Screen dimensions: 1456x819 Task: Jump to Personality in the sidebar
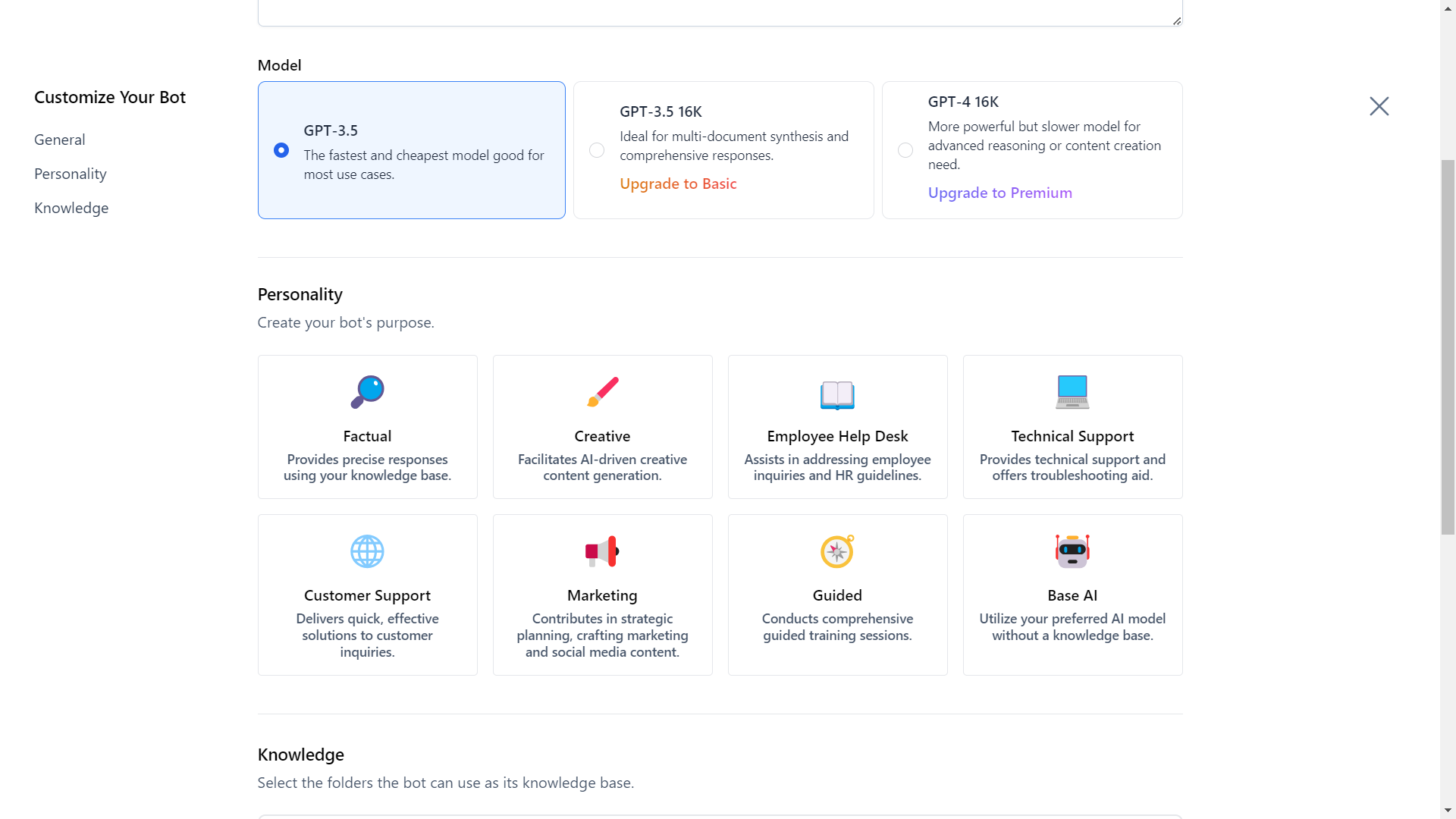[71, 174]
